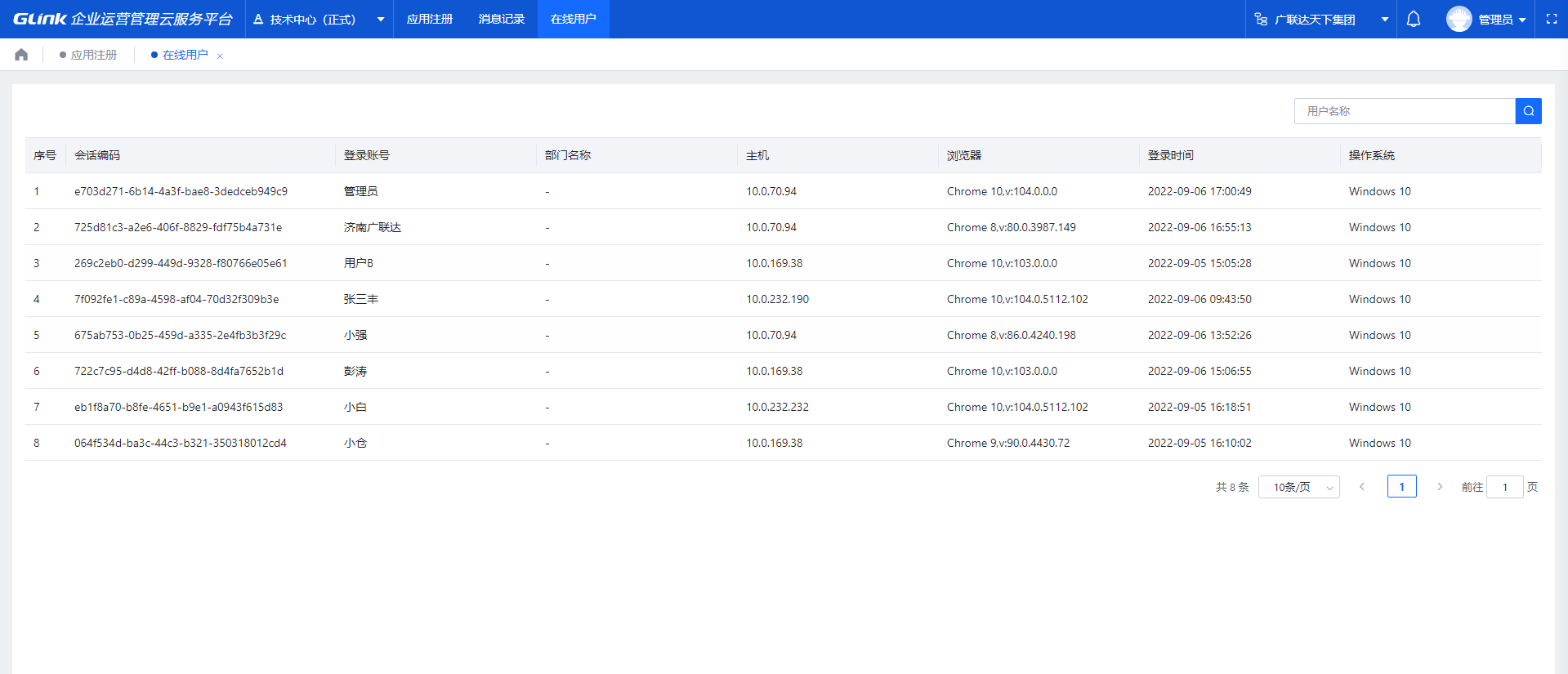Click login time 2022-09-05 16:18:51

click(x=1199, y=407)
